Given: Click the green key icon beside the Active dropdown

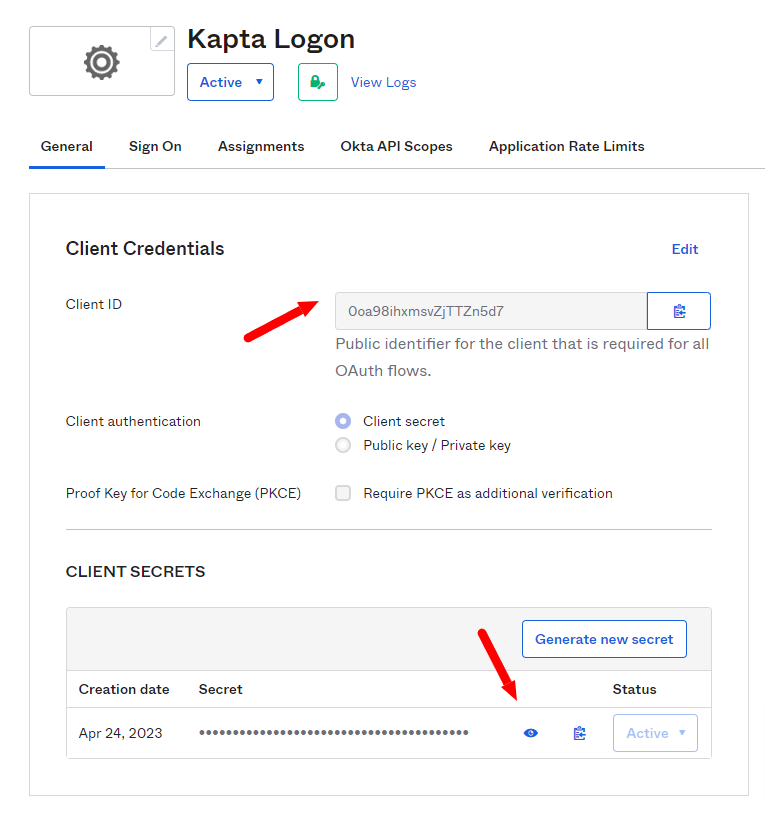Looking at the screenshot, I should [317, 81].
